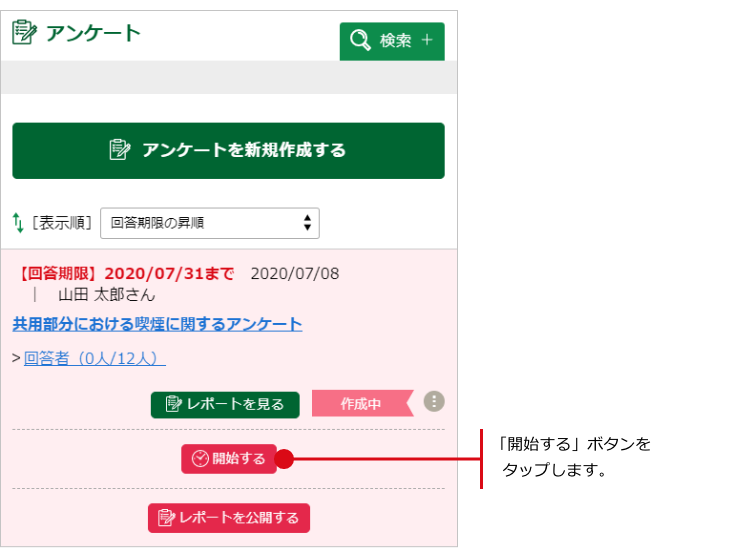Click the survey notepad icon in the アンケート header

point(25,33)
